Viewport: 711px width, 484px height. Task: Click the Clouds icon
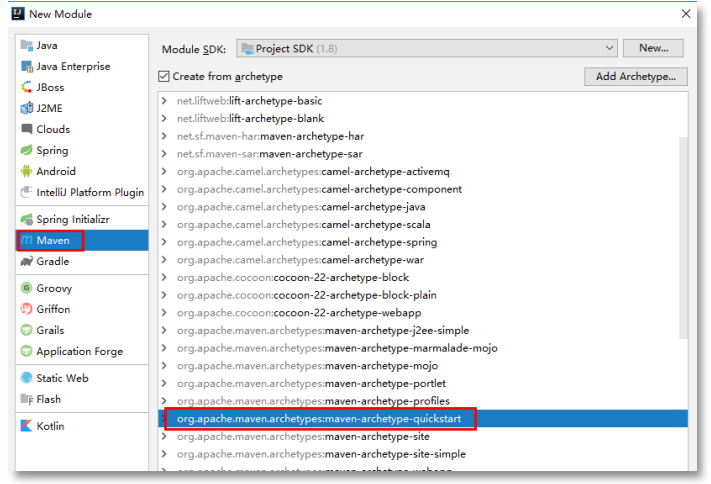(x=27, y=129)
